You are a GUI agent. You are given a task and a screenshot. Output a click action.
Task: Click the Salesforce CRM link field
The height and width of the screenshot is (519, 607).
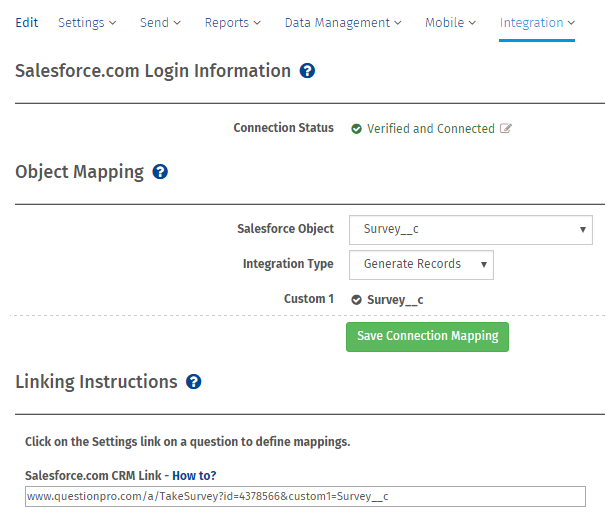(x=305, y=496)
